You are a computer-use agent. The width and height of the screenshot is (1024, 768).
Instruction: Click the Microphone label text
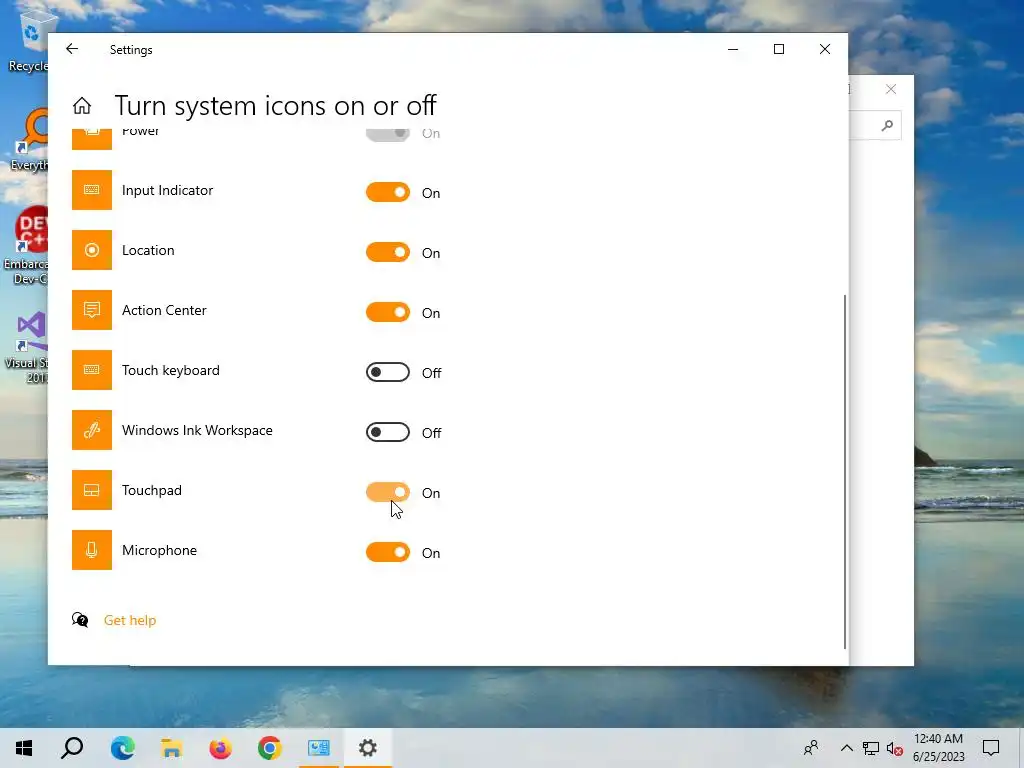pyautogui.click(x=159, y=551)
